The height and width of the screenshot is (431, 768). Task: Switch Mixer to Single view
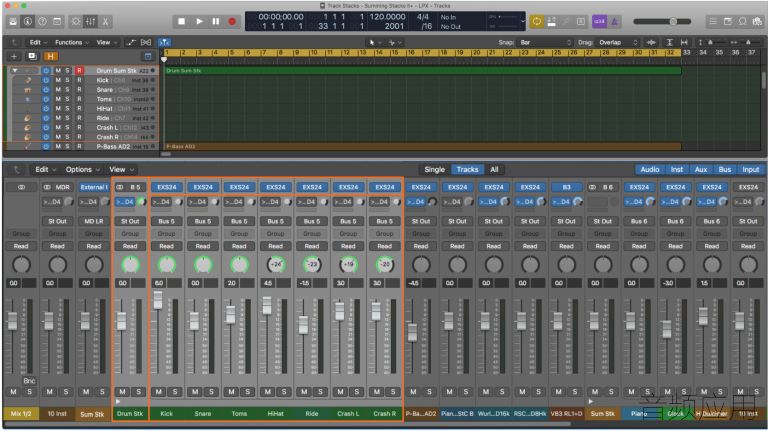click(x=434, y=169)
